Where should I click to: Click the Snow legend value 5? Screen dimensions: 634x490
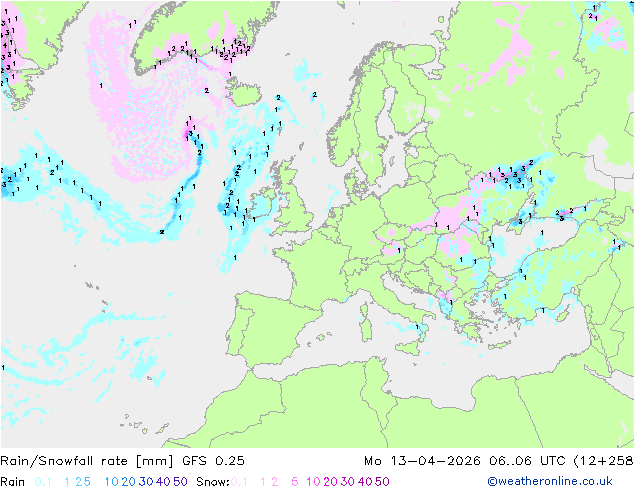pos(295,482)
